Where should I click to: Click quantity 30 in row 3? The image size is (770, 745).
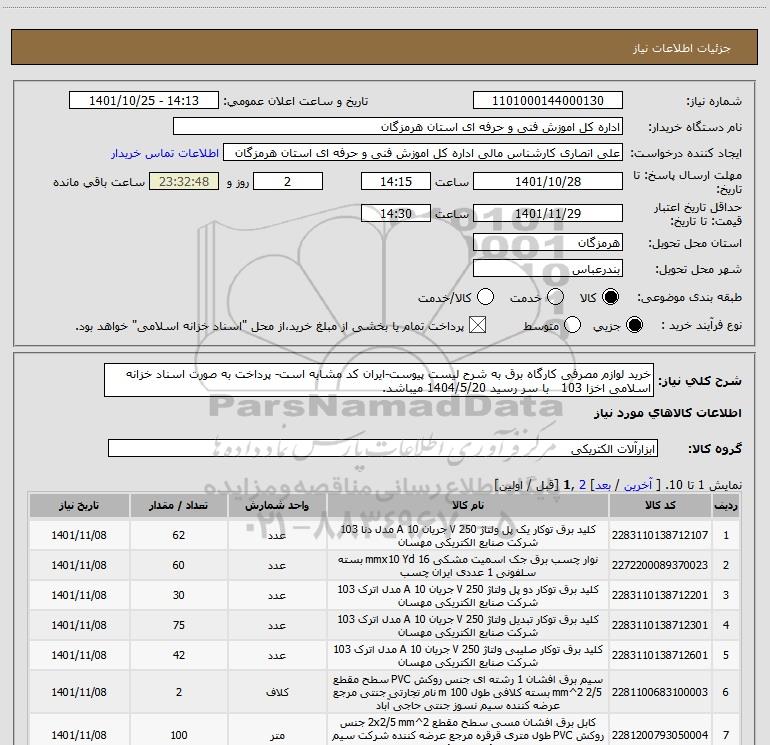point(179,595)
